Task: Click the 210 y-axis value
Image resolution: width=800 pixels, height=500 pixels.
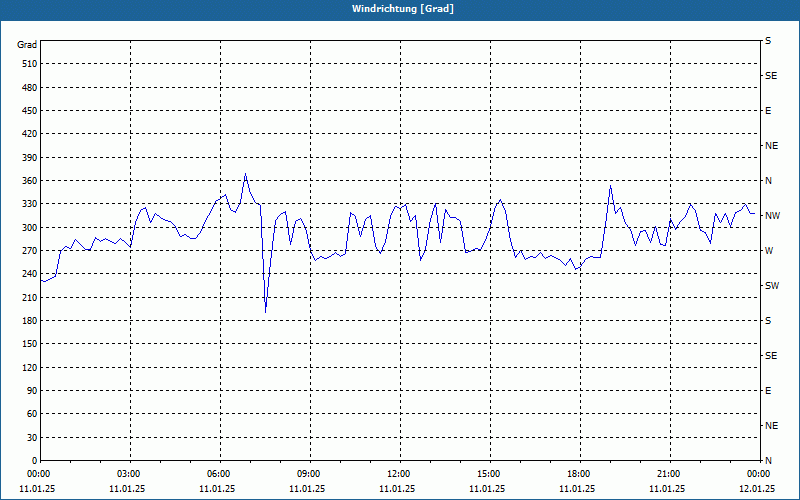Action: coord(30,297)
